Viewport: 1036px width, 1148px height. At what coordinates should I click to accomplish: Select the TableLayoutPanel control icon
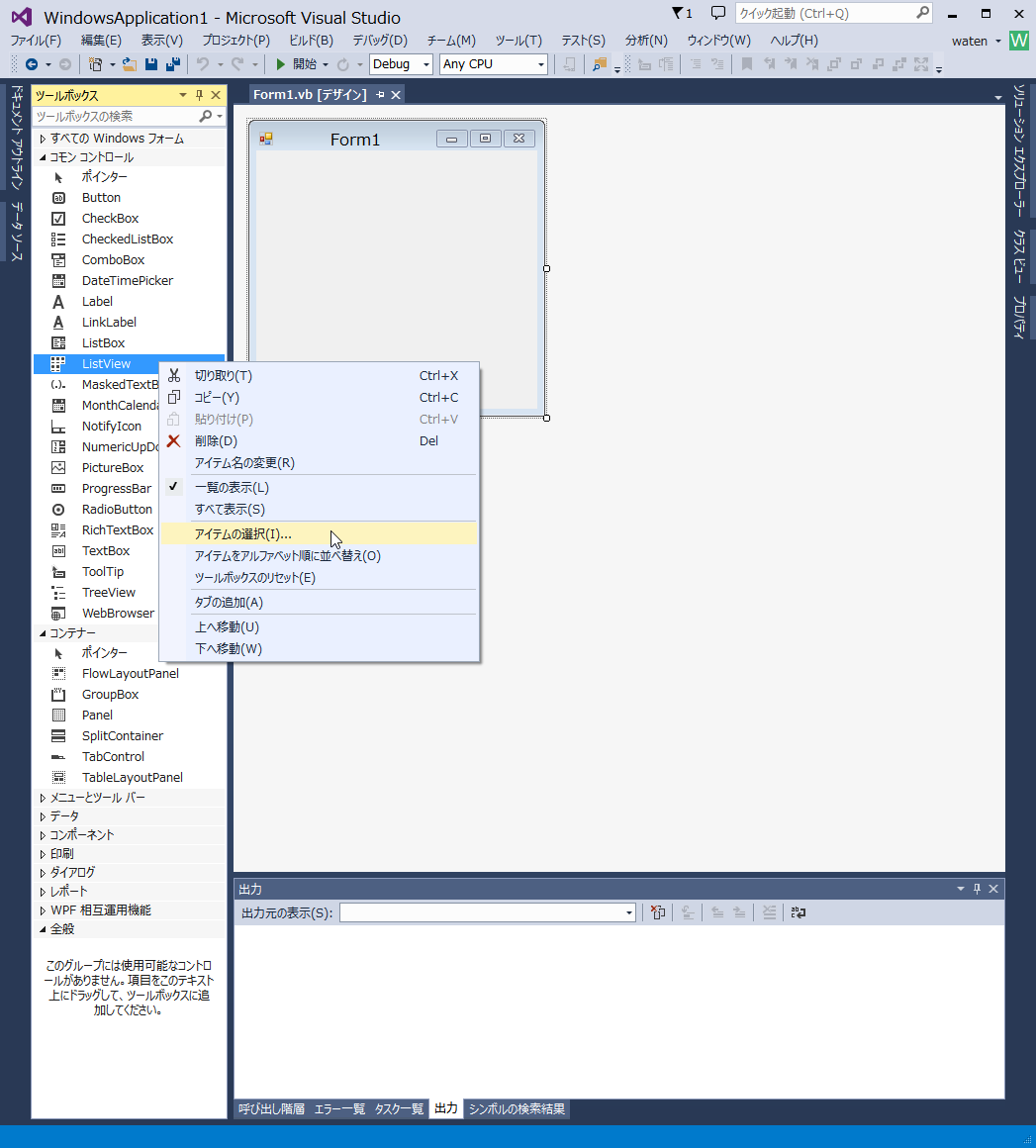pos(58,778)
